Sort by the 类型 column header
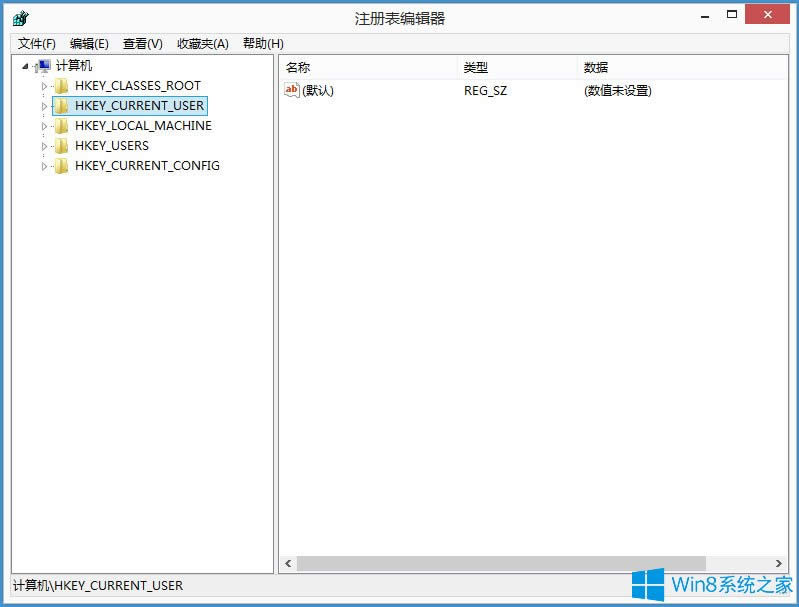The height and width of the screenshot is (607, 799). pyautogui.click(x=518, y=67)
